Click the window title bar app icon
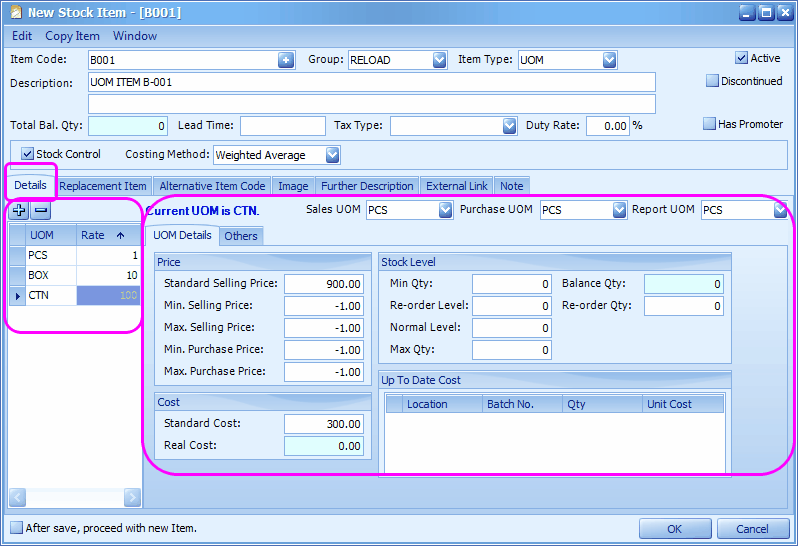Image resolution: width=798 pixels, height=546 pixels. point(16,12)
